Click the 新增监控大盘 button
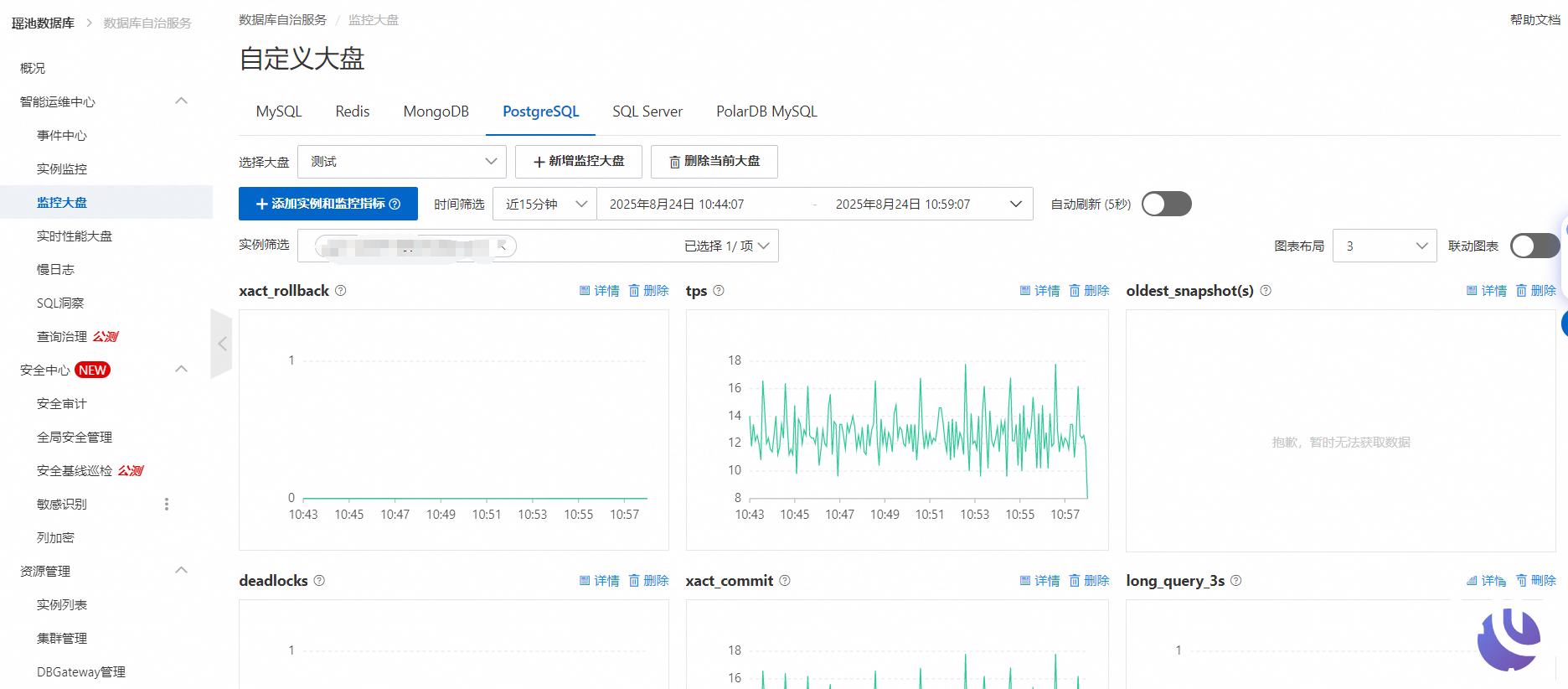1568x689 pixels. [x=579, y=162]
